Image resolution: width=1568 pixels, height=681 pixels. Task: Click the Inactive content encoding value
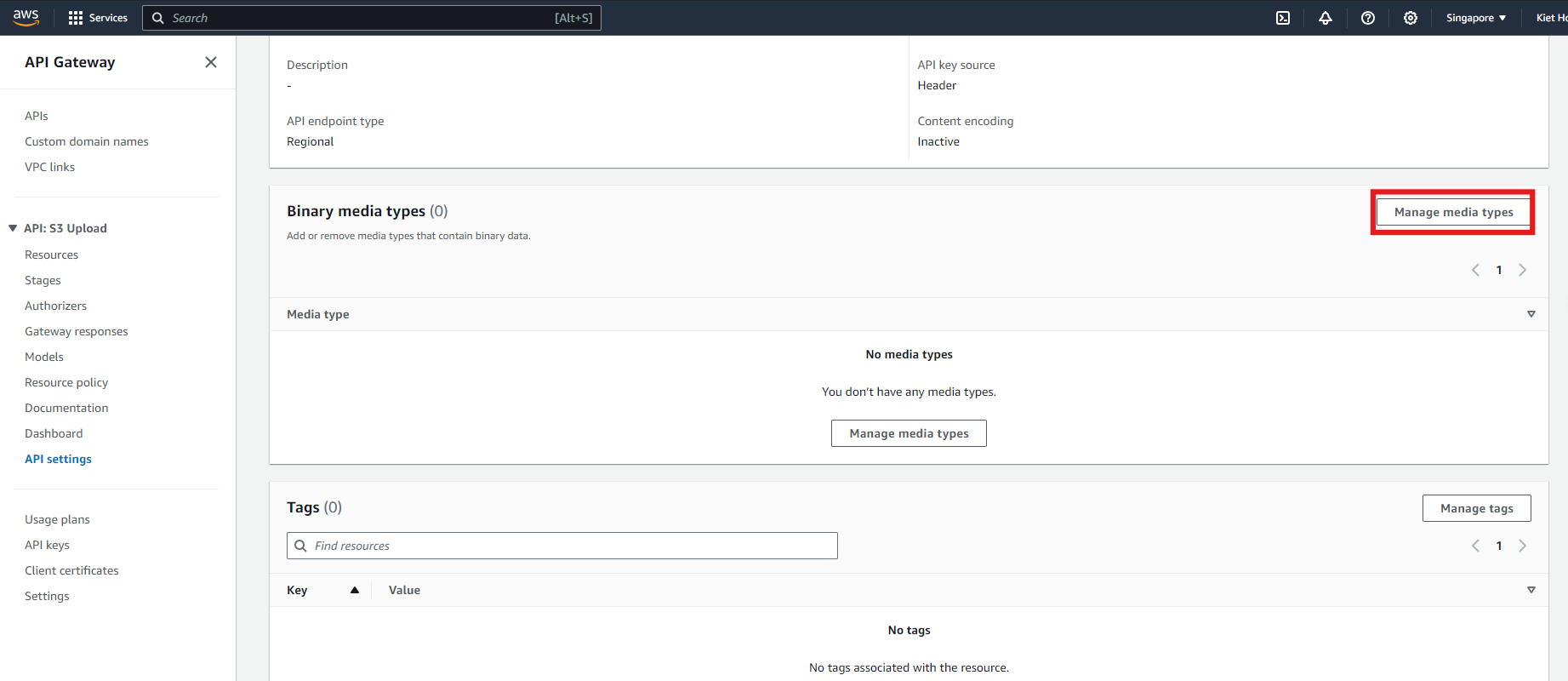(x=938, y=141)
